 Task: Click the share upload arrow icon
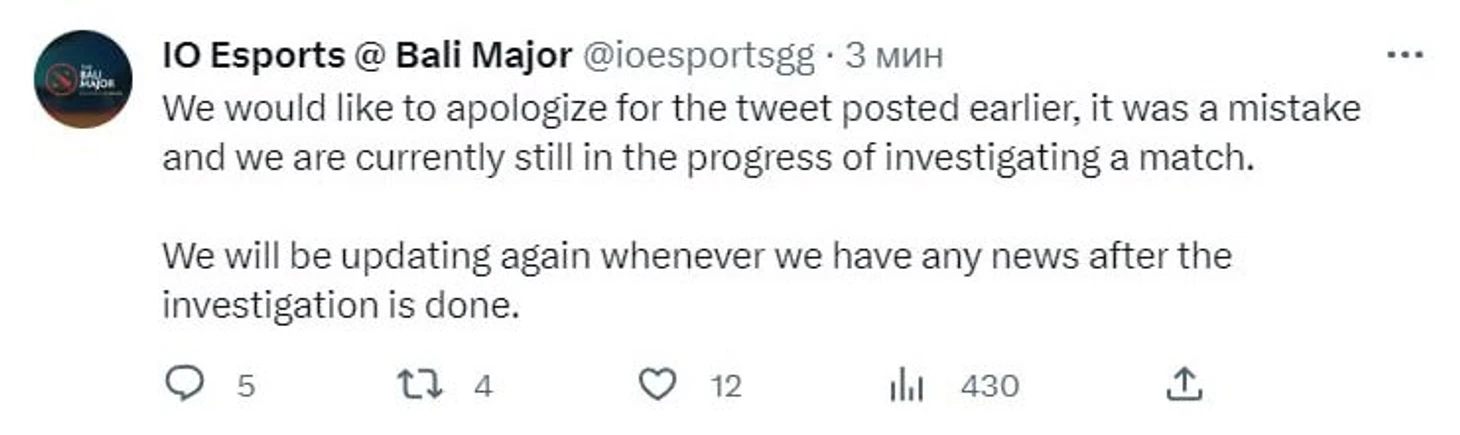pyautogui.click(x=1183, y=383)
